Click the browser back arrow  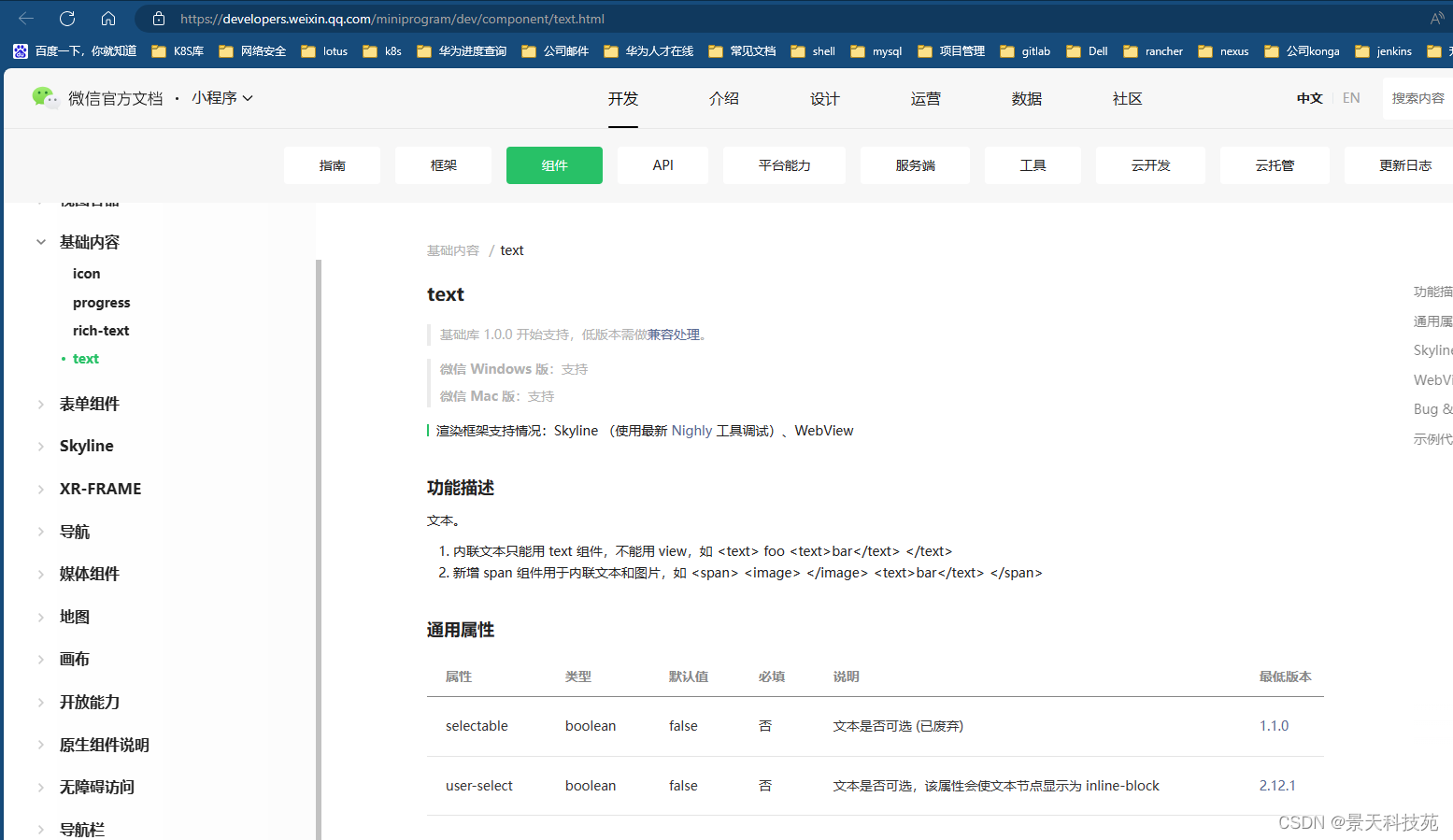(x=26, y=19)
